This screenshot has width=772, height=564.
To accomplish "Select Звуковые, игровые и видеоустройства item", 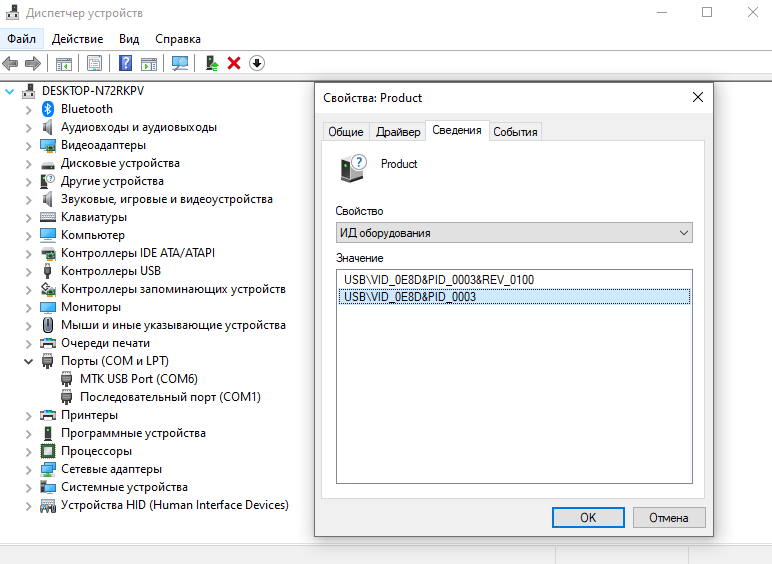I will [166, 199].
